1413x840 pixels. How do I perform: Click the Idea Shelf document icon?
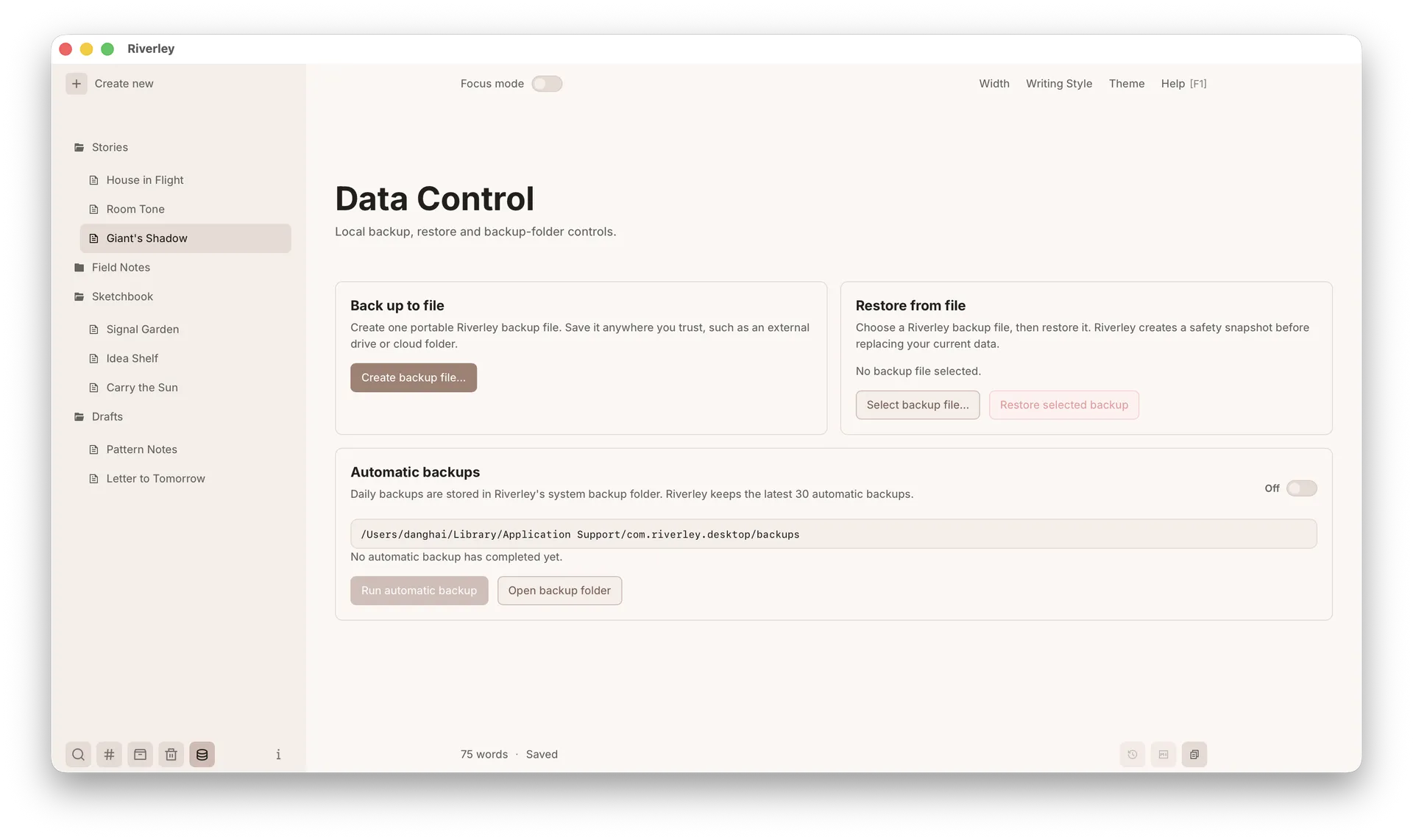point(93,359)
